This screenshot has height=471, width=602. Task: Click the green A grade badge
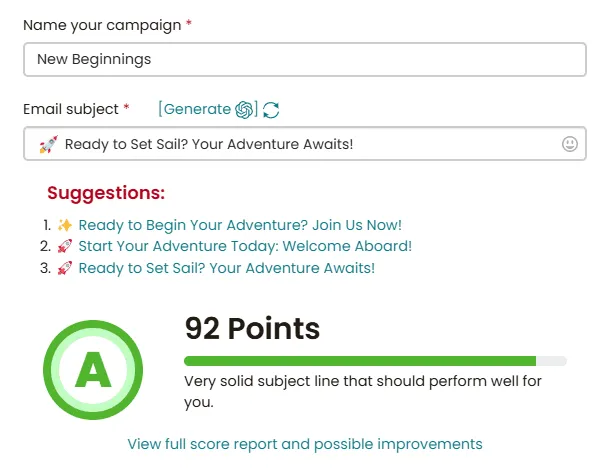coord(93,370)
